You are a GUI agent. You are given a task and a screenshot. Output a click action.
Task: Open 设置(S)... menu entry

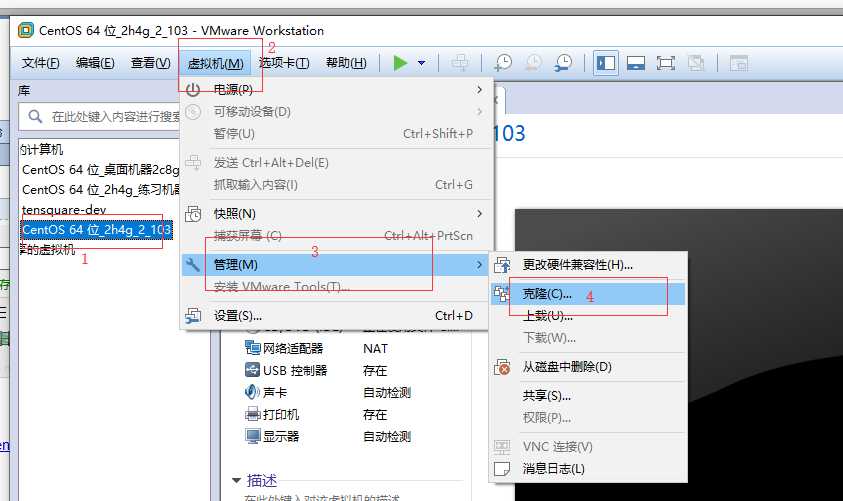coord(337,316)
